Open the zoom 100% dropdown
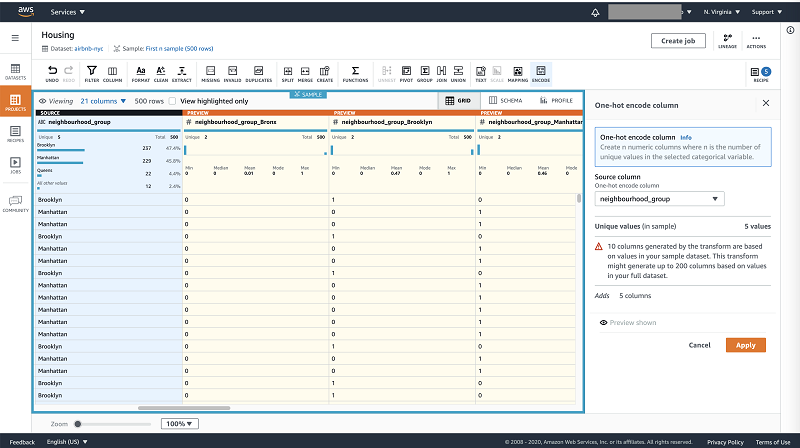This screenshot has width=800, height=448. tap(180, 424)
